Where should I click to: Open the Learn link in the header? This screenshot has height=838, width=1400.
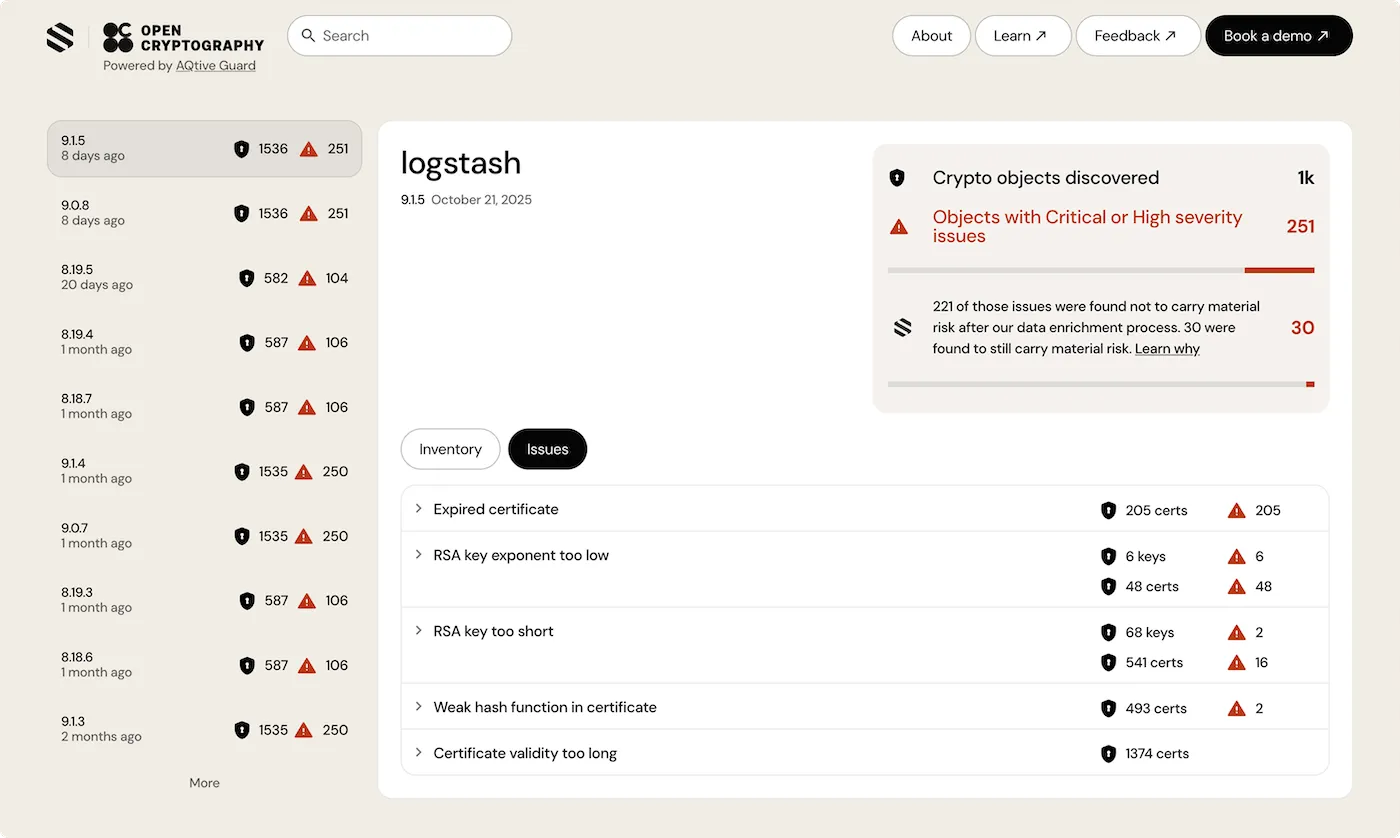[1023, 36]
